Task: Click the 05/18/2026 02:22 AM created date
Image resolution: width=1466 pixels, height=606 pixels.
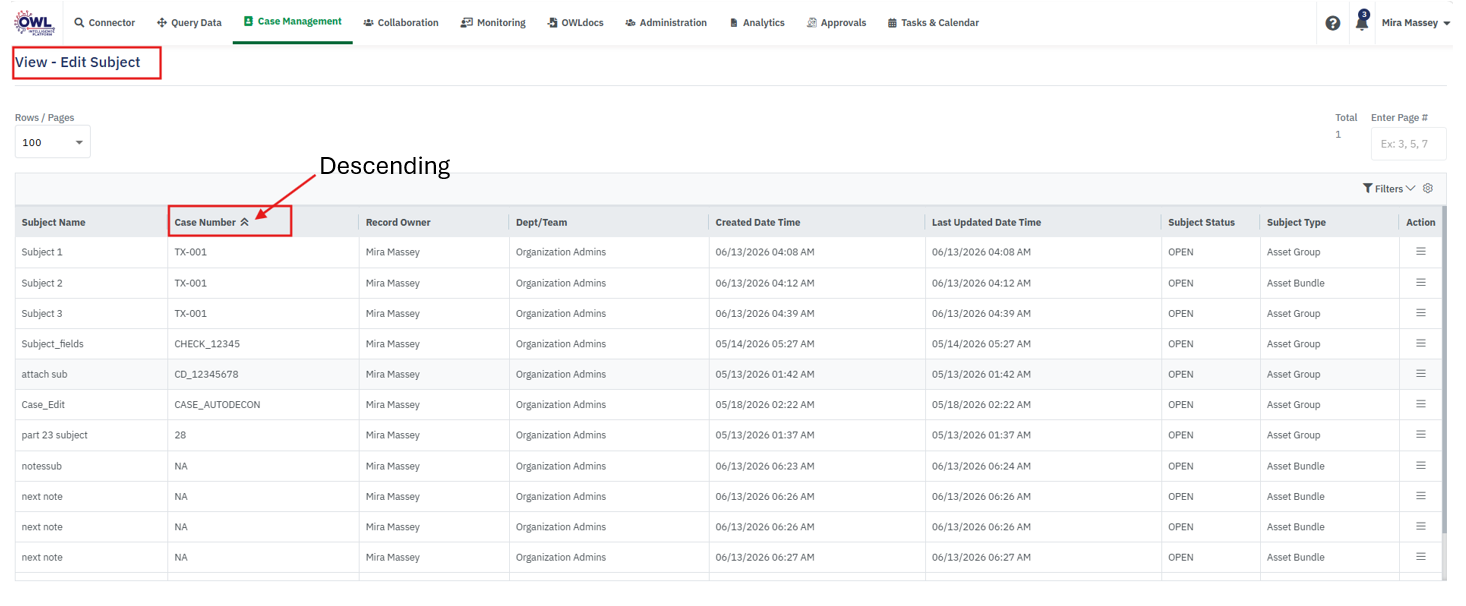Action: point(765,405)
